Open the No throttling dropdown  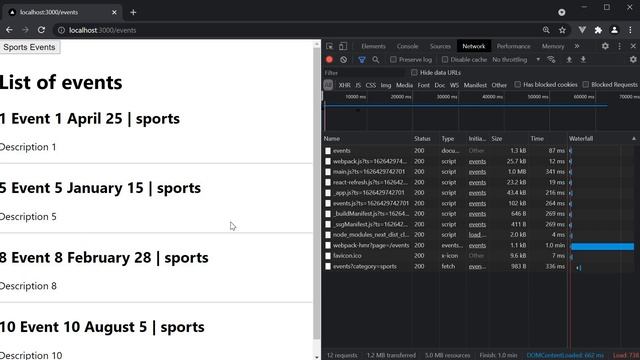tap(516, 60)
